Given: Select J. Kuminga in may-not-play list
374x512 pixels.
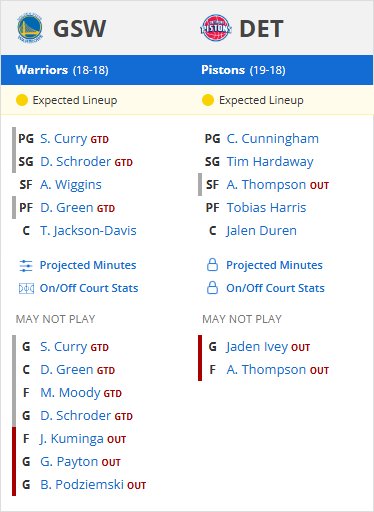Looking at the screenshot, I should tap(72, 439).
